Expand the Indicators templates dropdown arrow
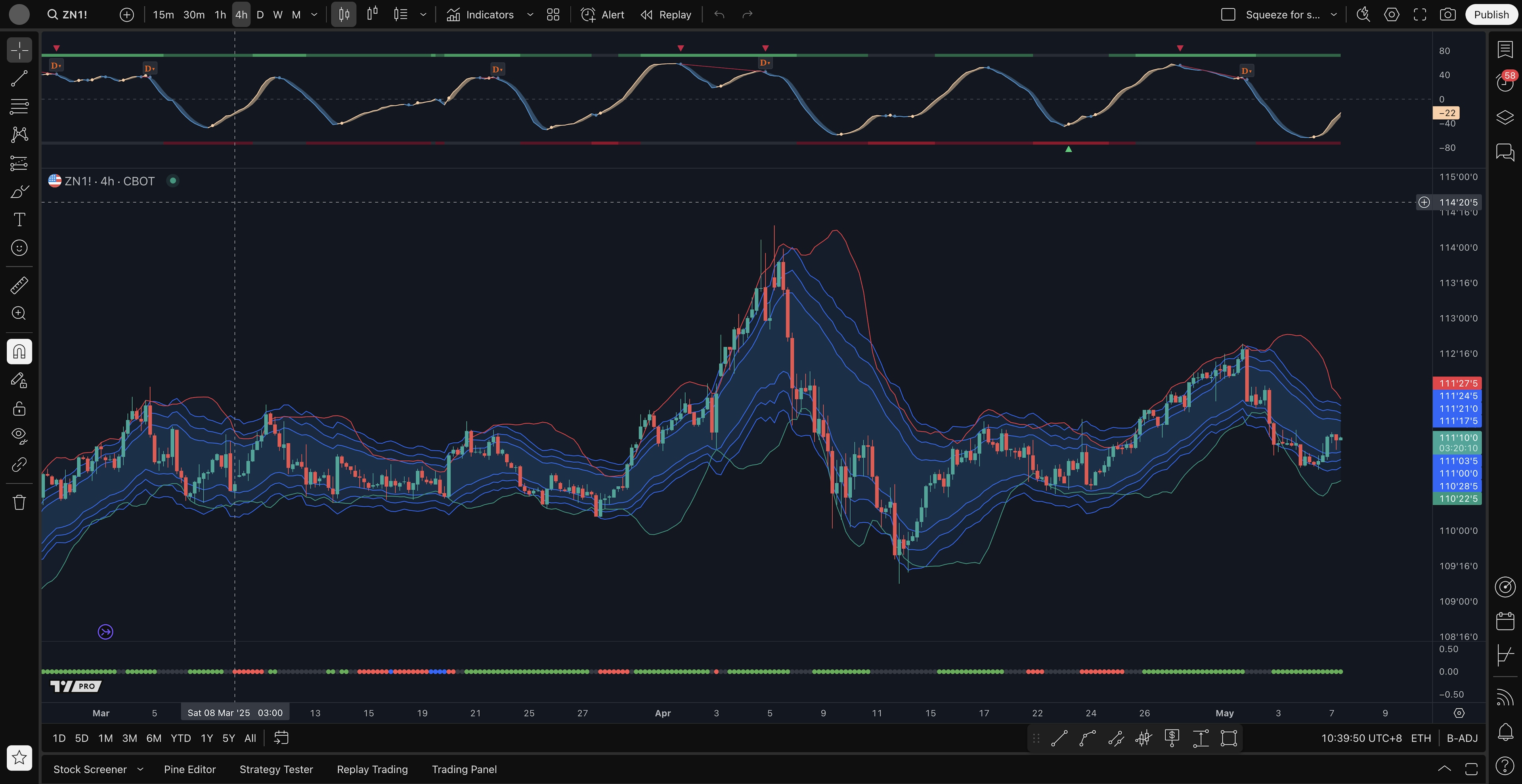 [x=530, y=15]
